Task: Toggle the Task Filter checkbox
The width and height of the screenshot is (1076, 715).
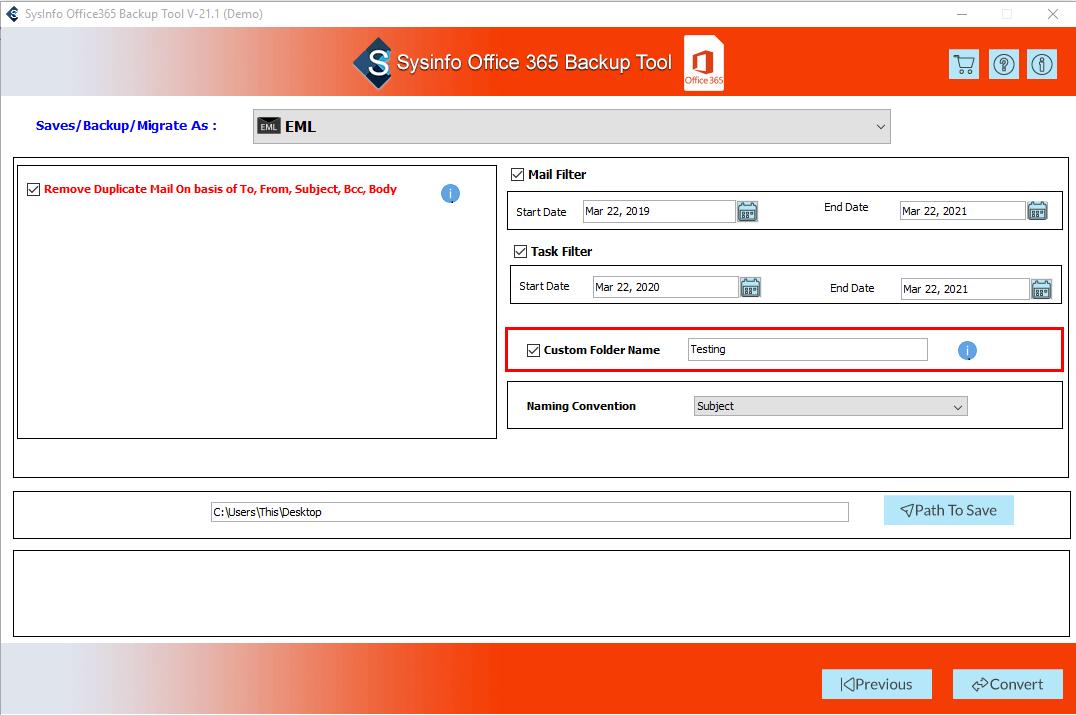Action: pyautogui.click(x=520, y=252)
